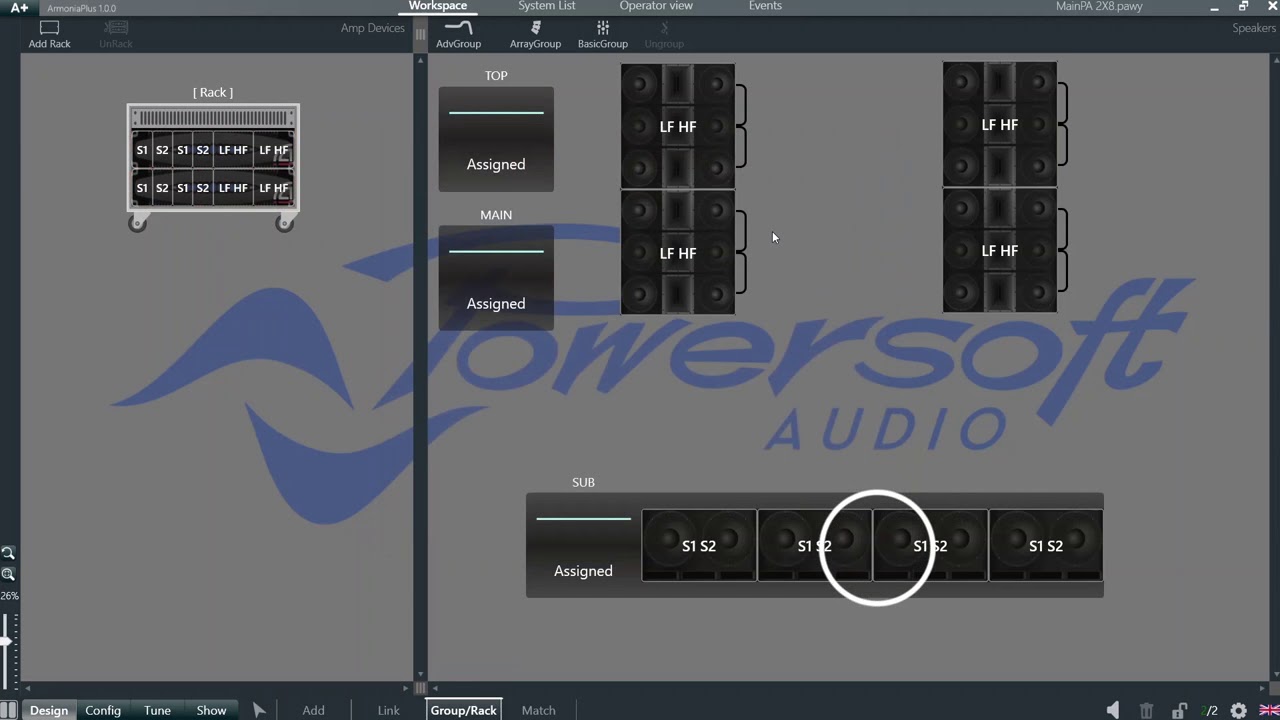Image resolution: width=1280 pixels, height=720 pixels.
Task: Click the Amp Devices panel label
Action: pos(372,28)
